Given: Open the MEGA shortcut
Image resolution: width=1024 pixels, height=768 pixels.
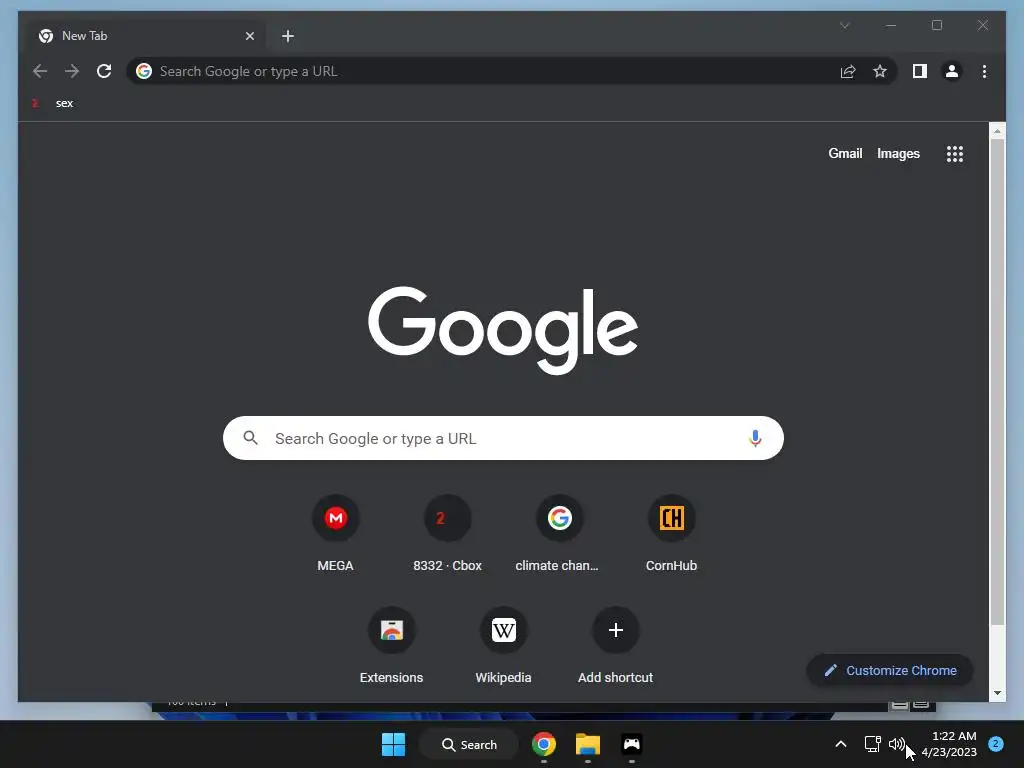Looking at the screenshot, I should pos(336,535).
